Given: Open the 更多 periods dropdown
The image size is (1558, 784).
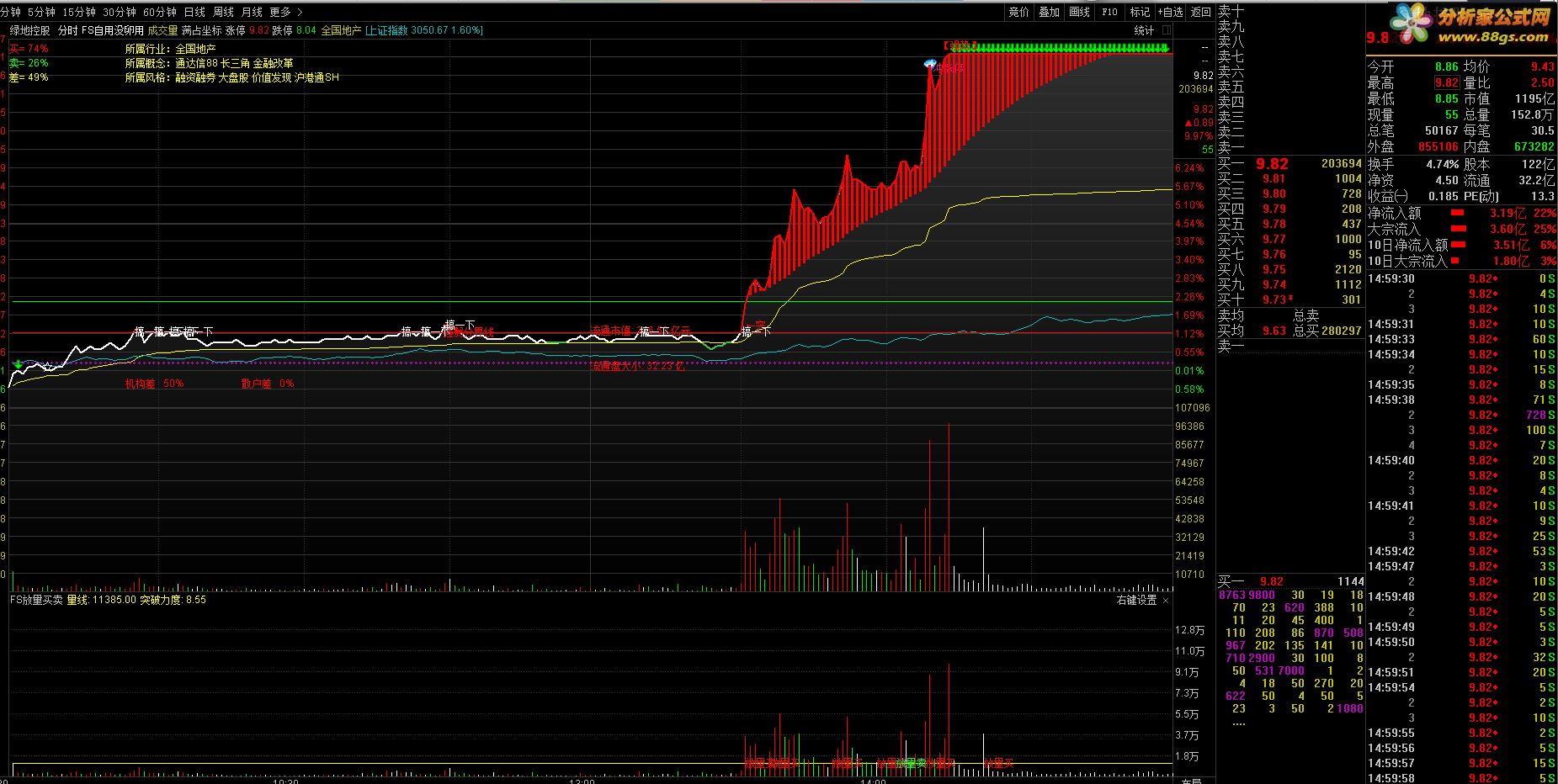Looking at the screenshot, I should pyautogui.click(x=280, y=12).
